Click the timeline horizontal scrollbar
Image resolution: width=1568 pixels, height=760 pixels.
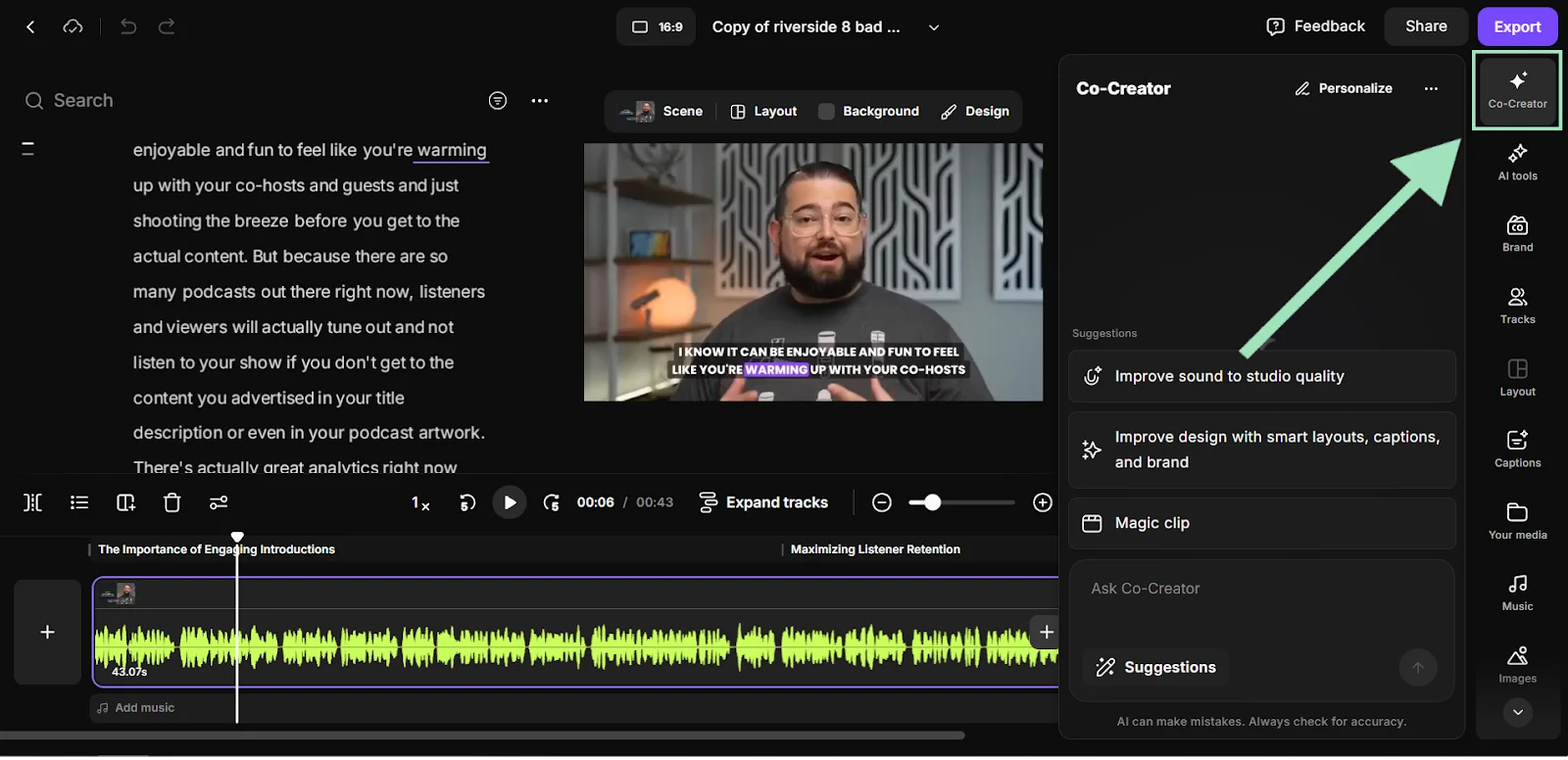coord(482,735)
